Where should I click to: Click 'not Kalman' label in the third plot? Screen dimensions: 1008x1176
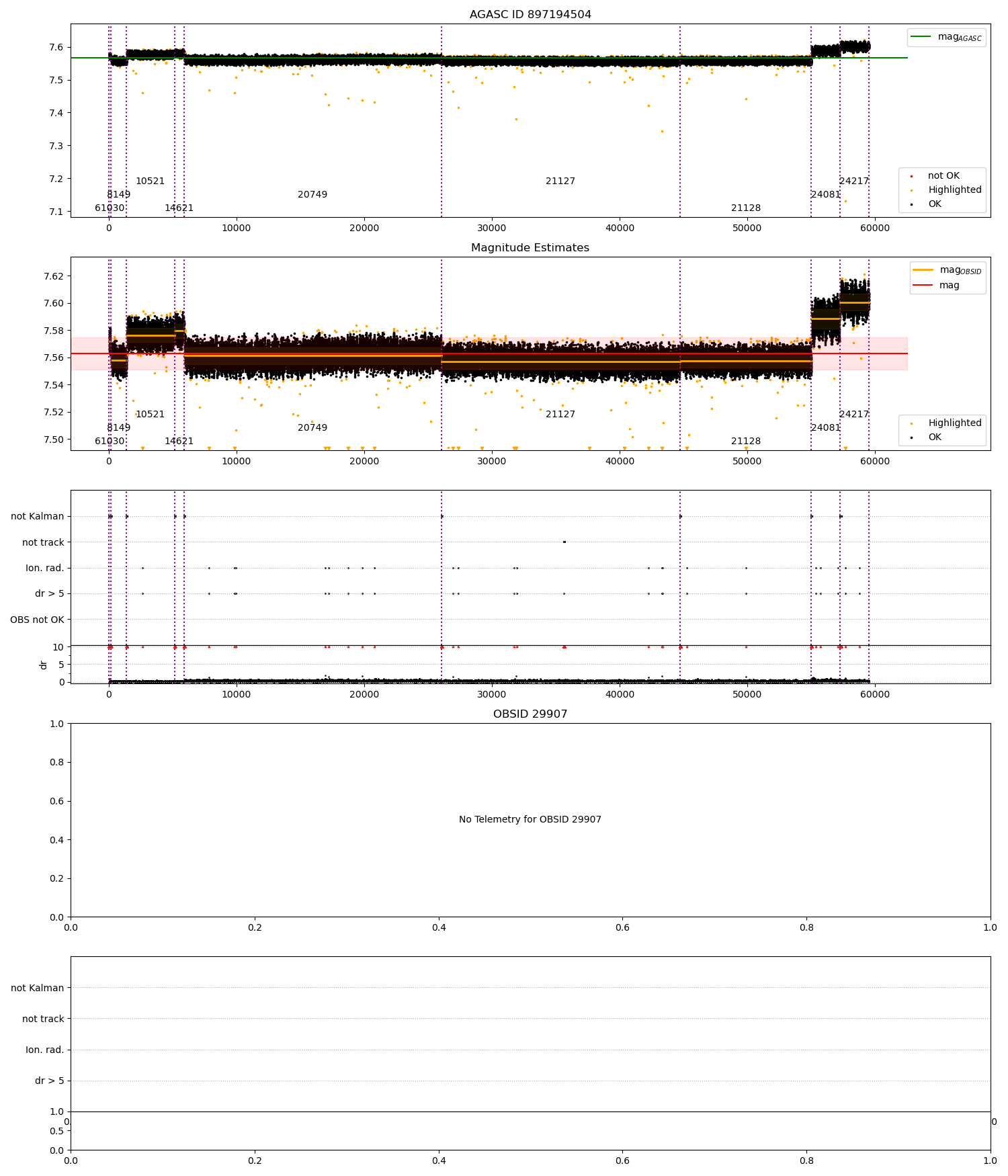(38, 517)
